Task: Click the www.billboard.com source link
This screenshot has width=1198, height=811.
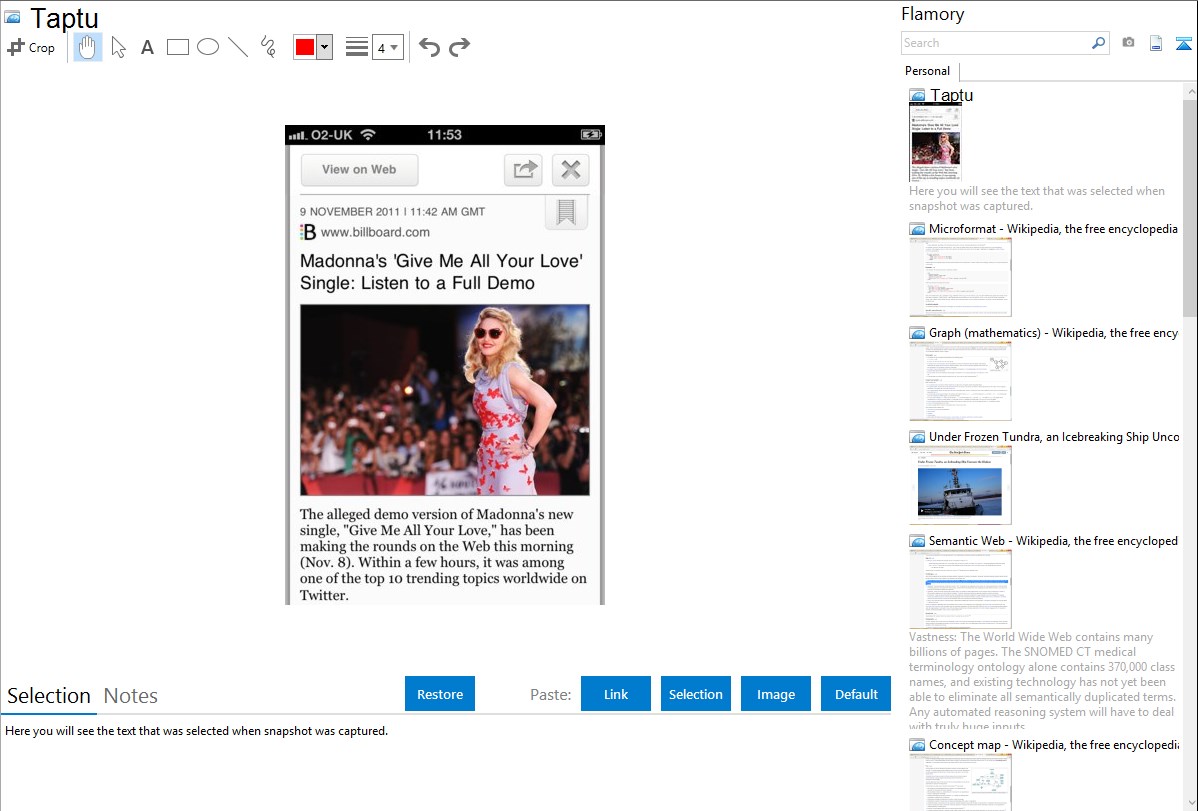Action: pyautogui.click(x=375, y=232)
